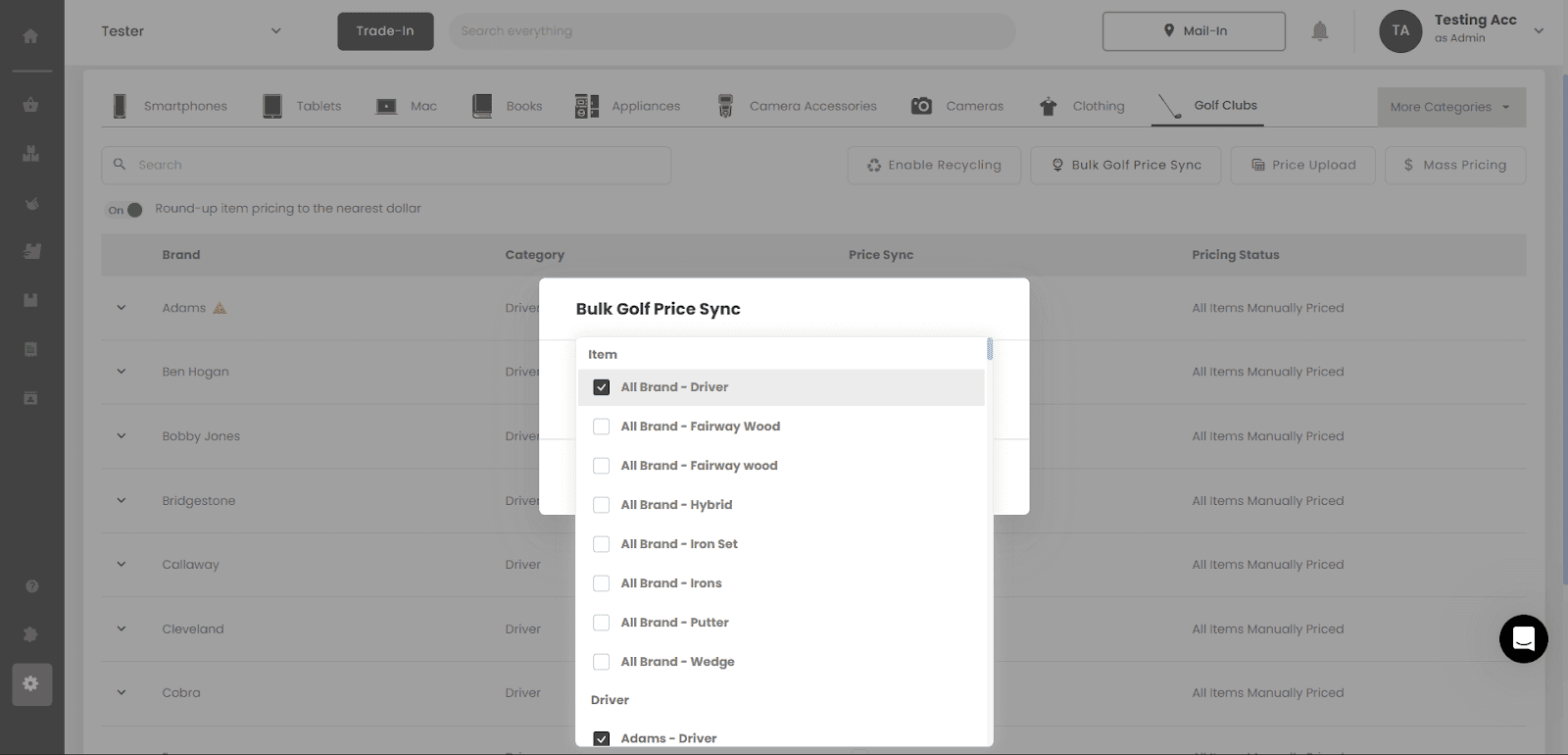
Task: Click the Price Sync column header
Action: coord(881,255)
